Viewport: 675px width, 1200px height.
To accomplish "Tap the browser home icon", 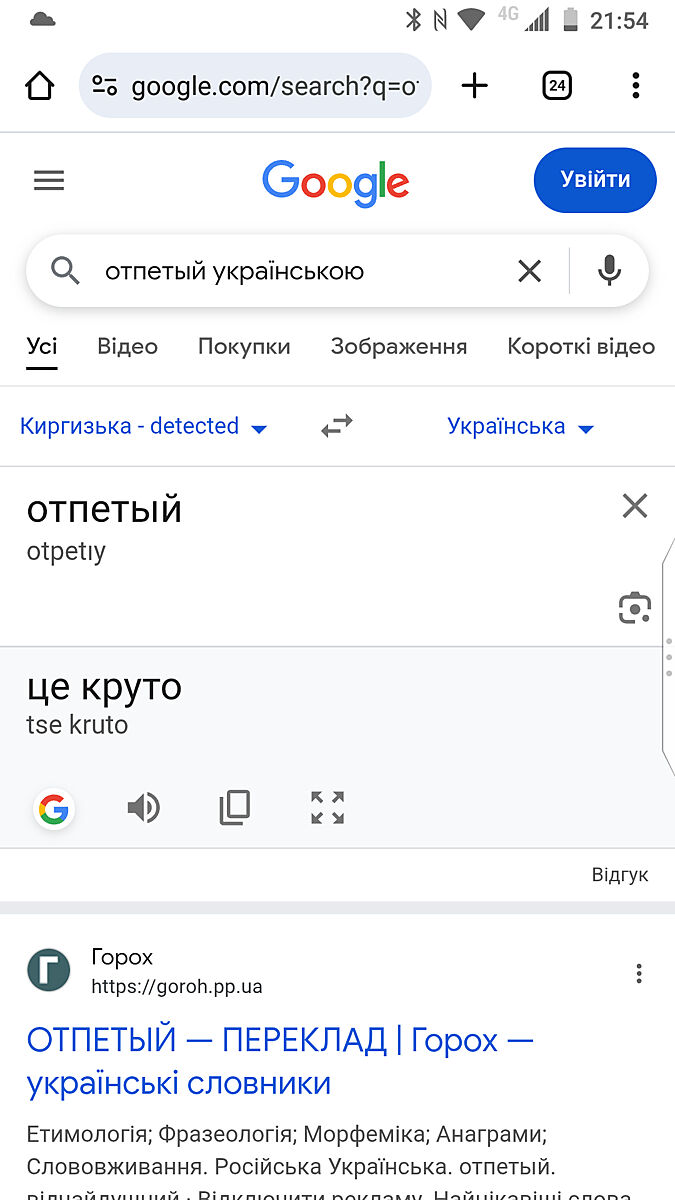I will 40,86.
